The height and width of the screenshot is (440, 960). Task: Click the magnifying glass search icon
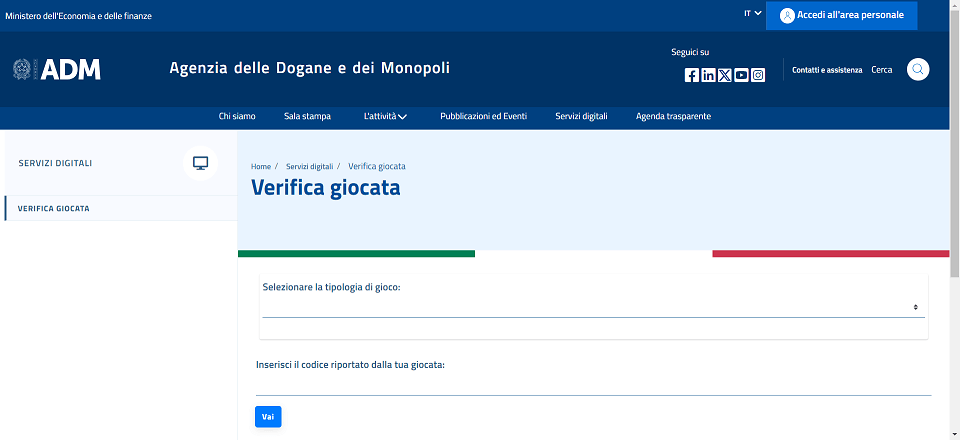tap(918, 69)
